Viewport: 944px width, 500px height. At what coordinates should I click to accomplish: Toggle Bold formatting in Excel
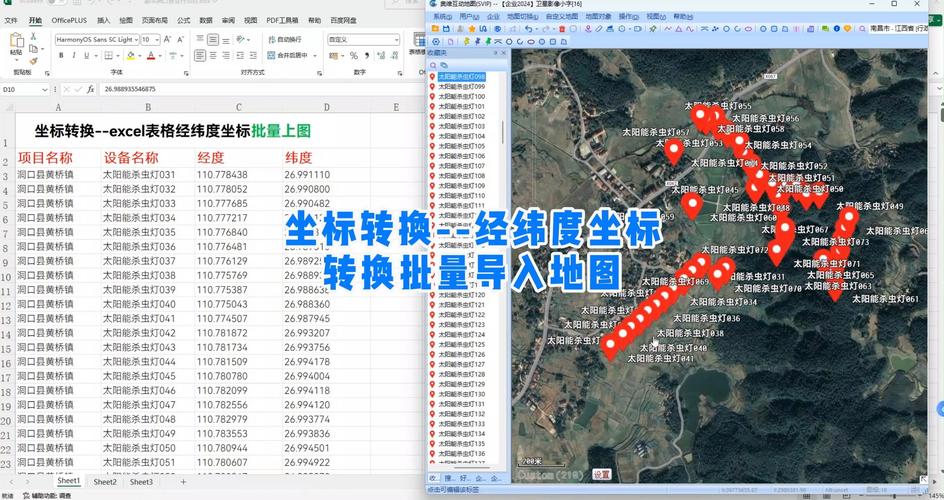pyautogui.click(x=61, y=55)
